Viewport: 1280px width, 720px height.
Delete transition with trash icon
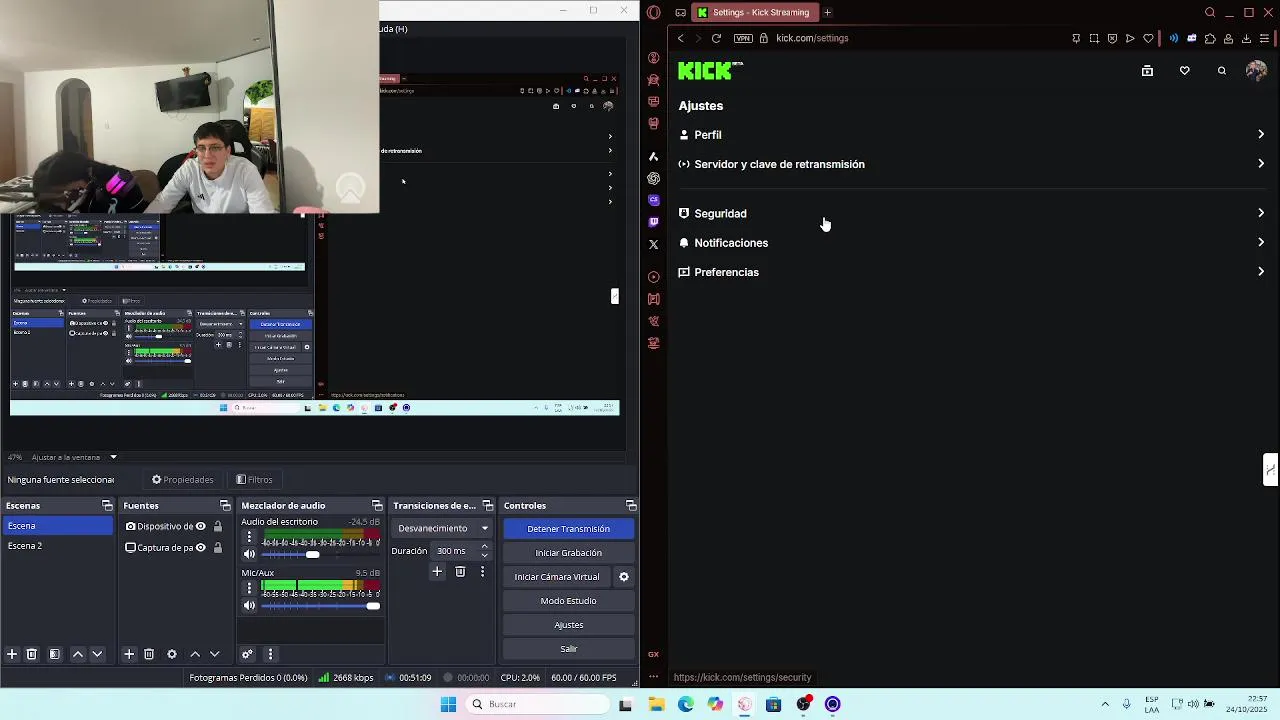[x=460, y=571]
